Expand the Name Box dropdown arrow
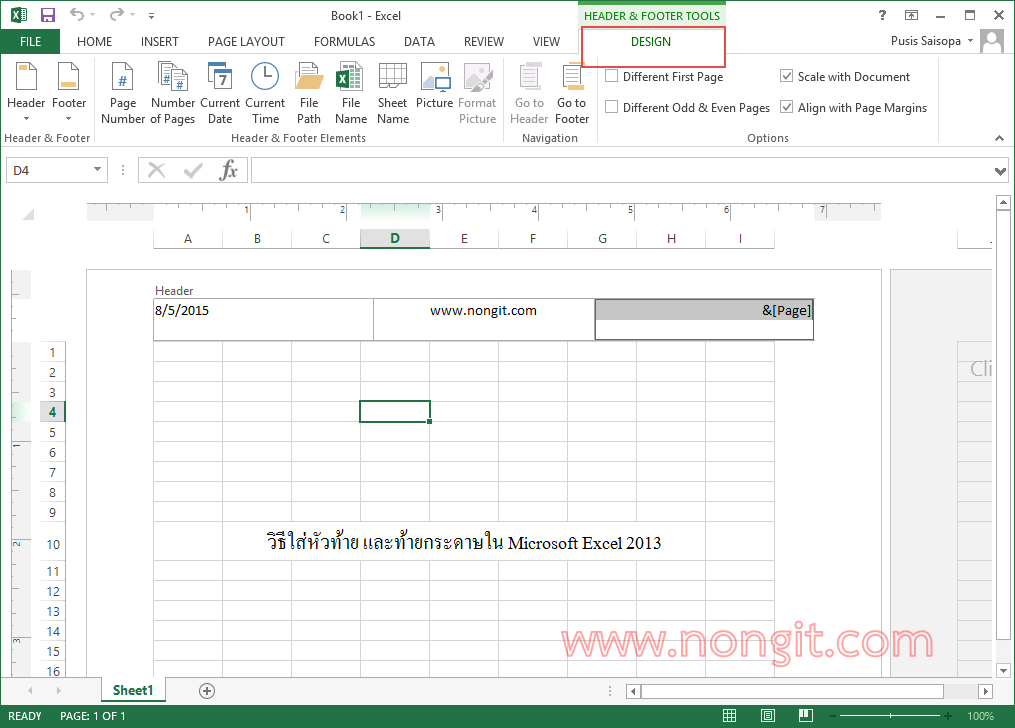The height and width of the screenshot is (728, 1015). point(97,170)
